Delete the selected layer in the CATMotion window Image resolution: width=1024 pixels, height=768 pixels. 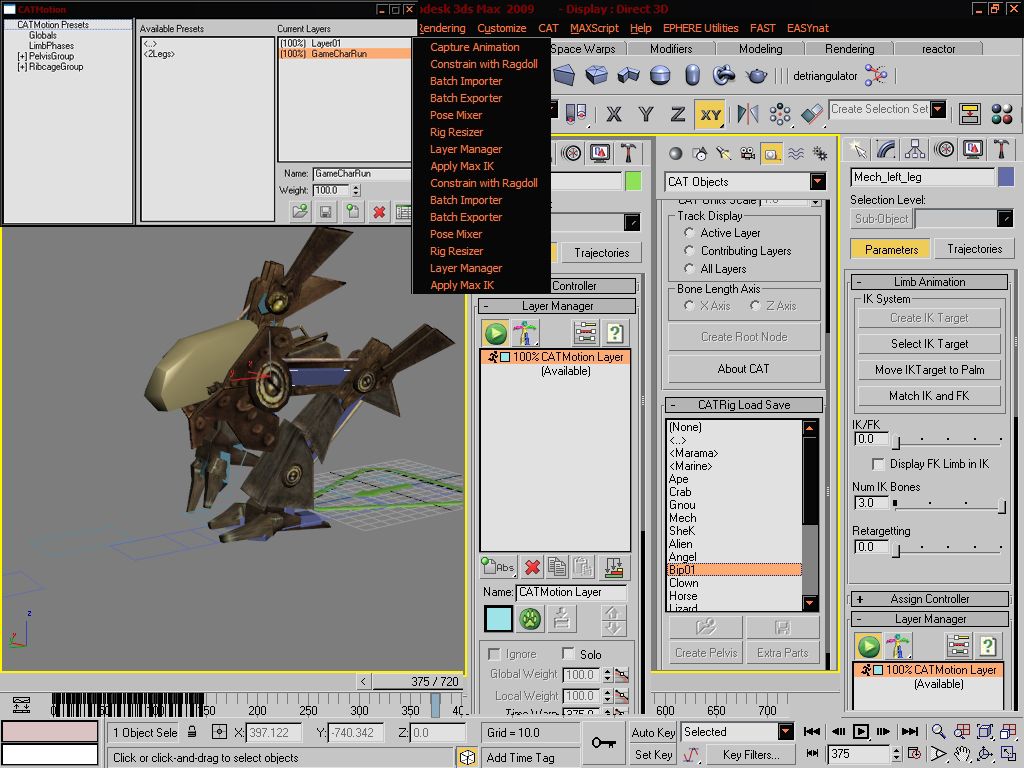[379, 212]
